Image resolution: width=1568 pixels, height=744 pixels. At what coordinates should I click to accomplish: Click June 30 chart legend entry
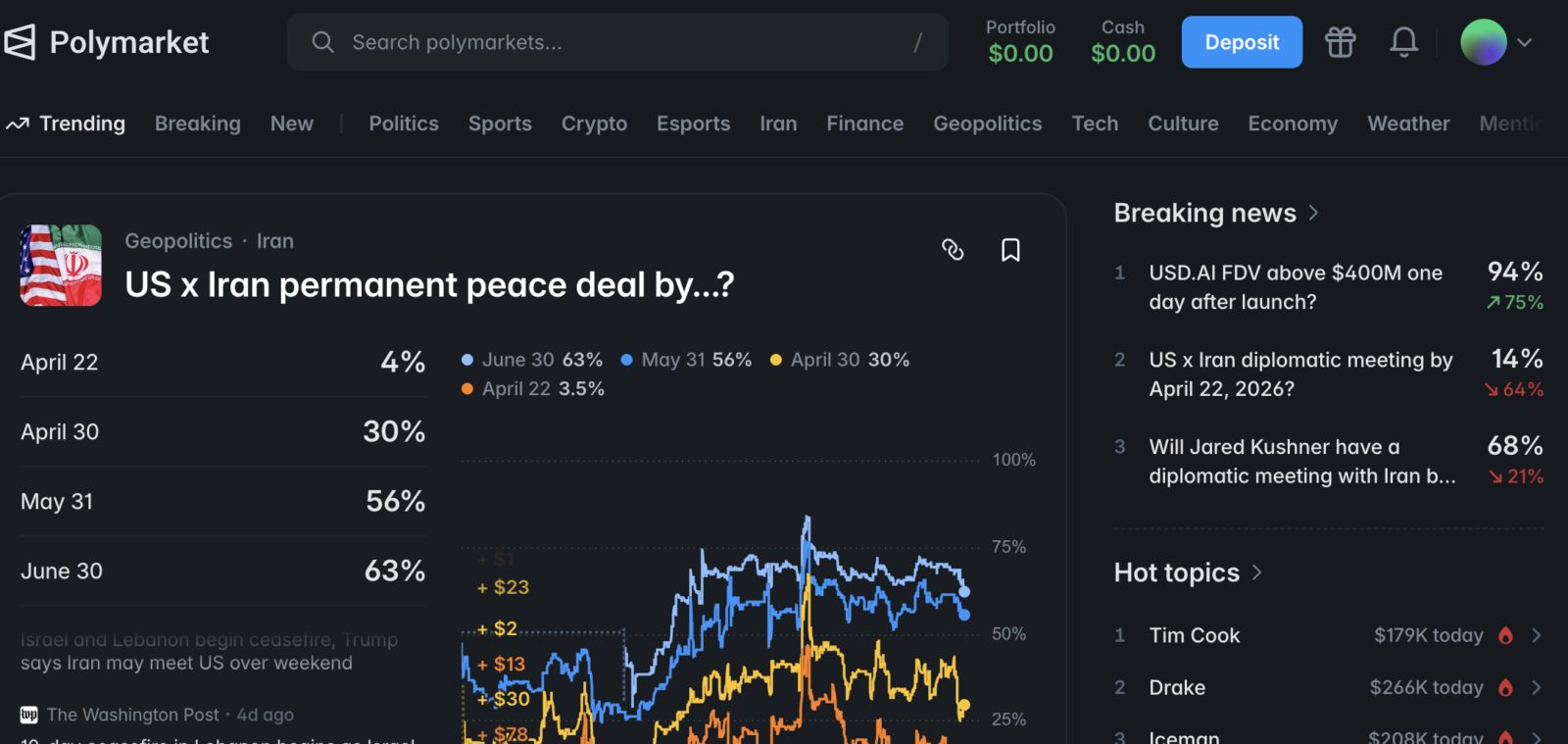(x=532, y=360)
